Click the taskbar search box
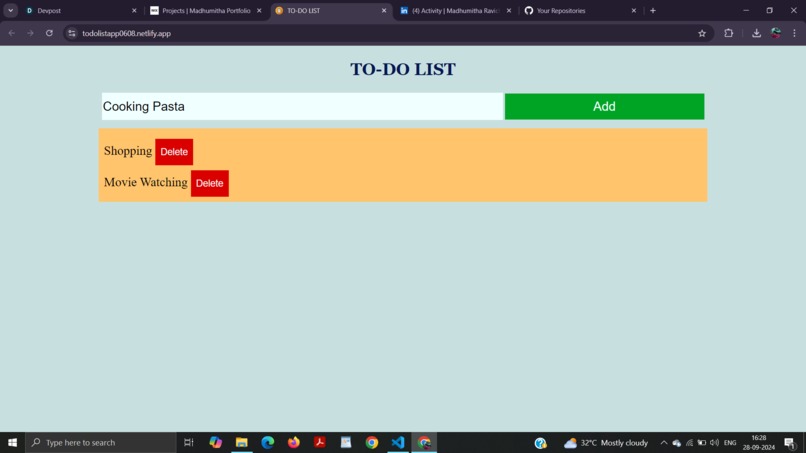Screen dimensions: 806x453 (101, 442)
